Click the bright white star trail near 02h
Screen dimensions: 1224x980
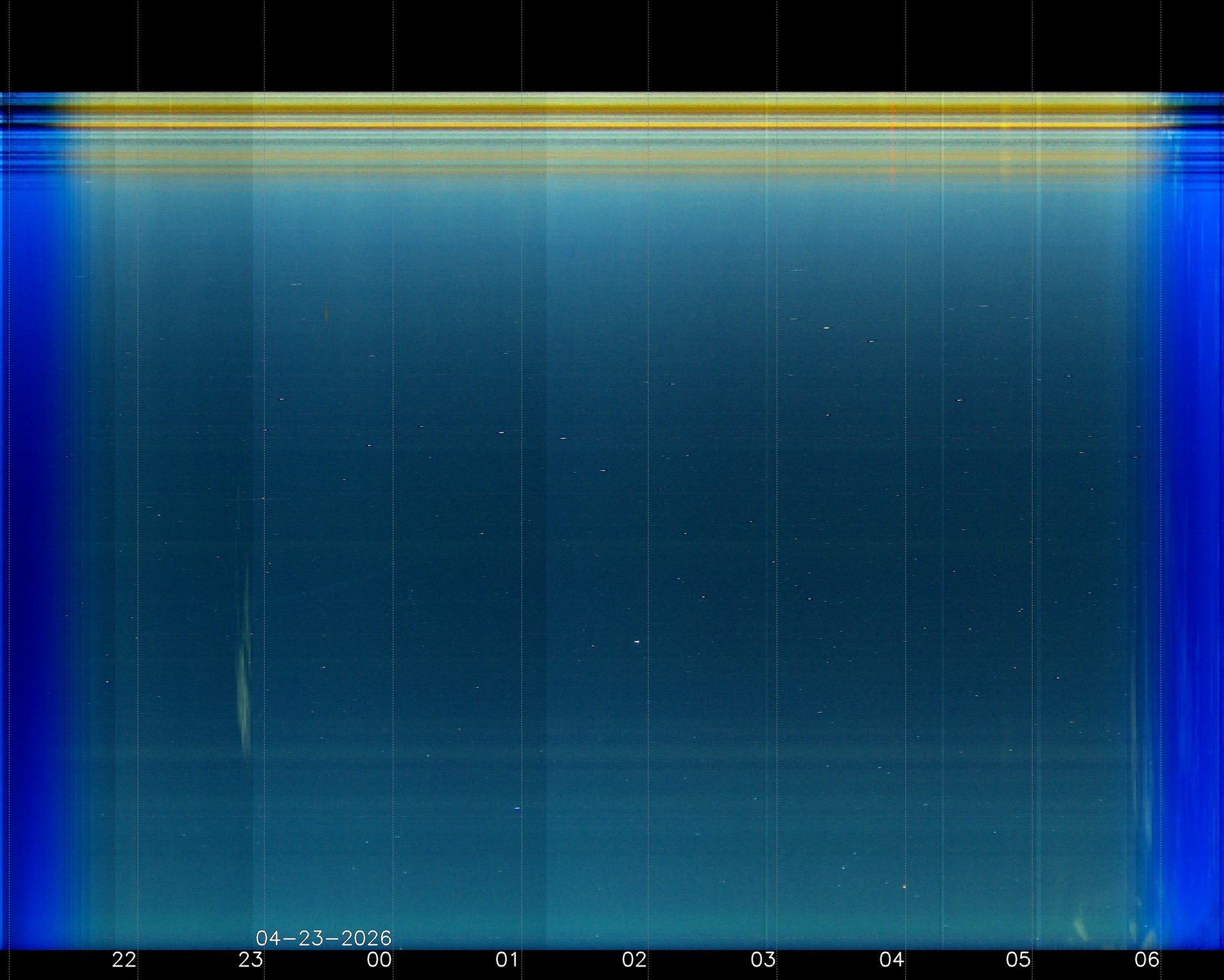(637, 642)
